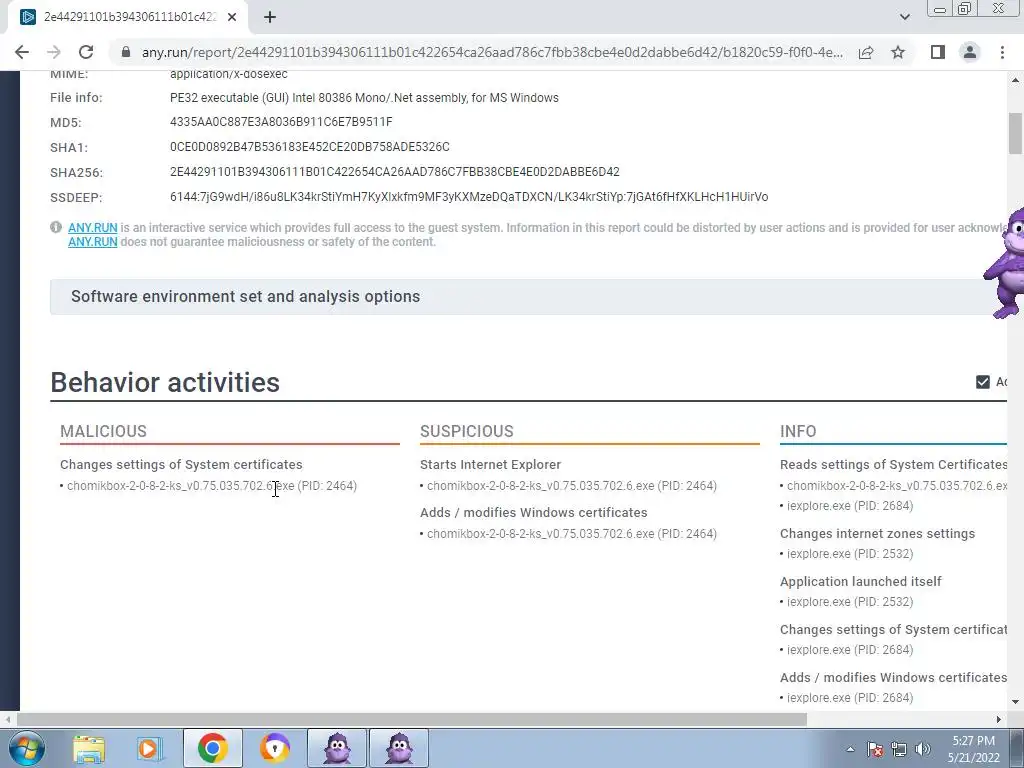
Task: Open the volume speaker tray icon
Action: tap(923, 749)
